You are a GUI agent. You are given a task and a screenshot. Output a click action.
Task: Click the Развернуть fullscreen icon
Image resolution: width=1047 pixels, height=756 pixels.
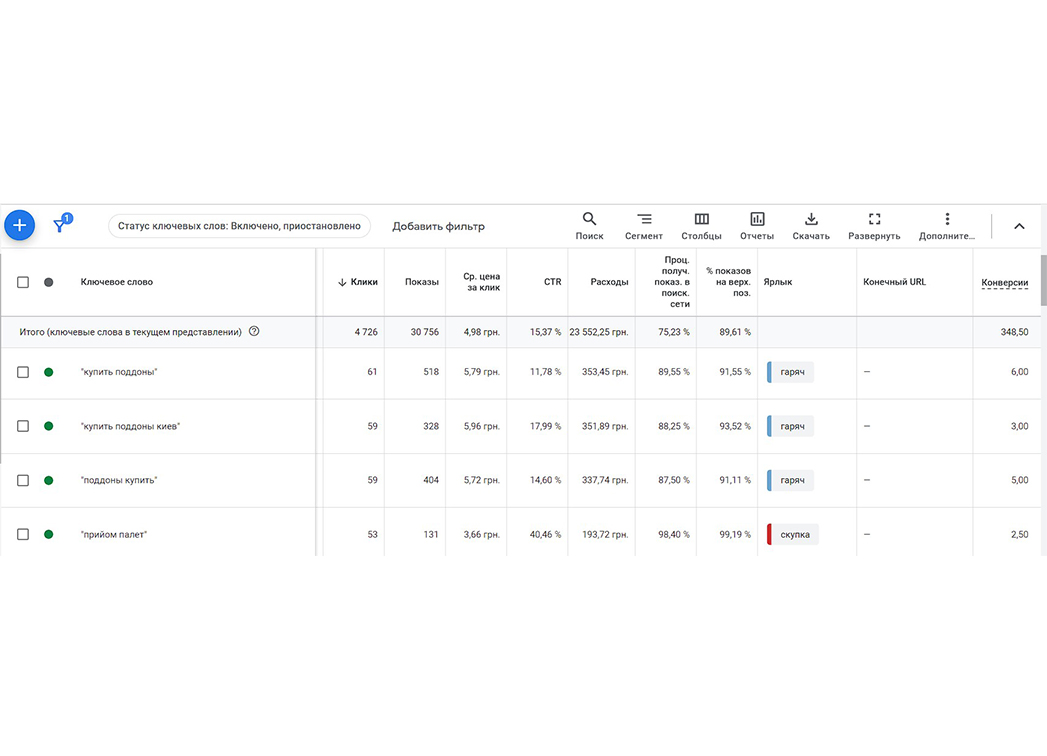pyautogui.click(x=874, y=226)
